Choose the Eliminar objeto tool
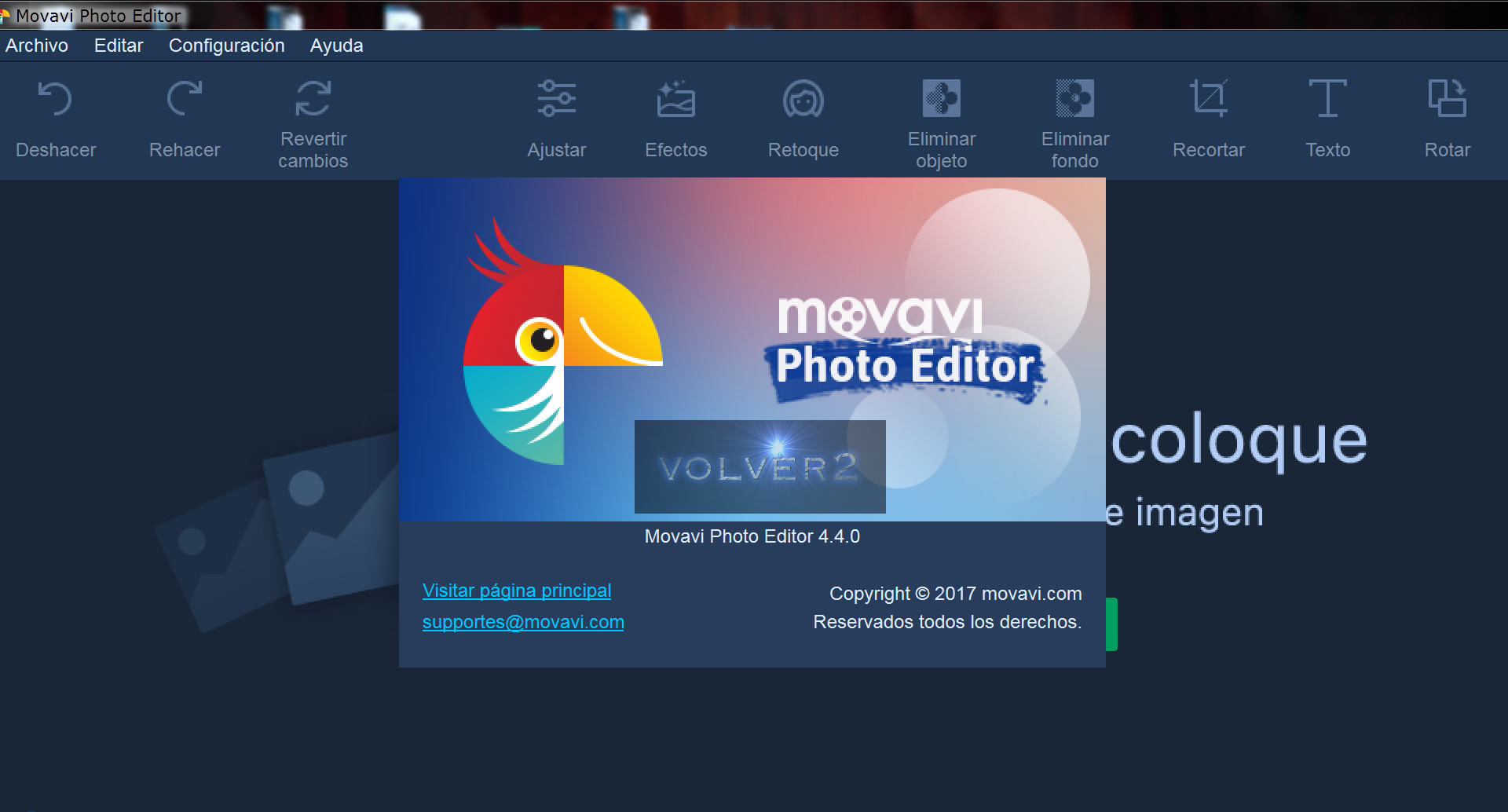The image size is (1508, 812). coord(942,125)
